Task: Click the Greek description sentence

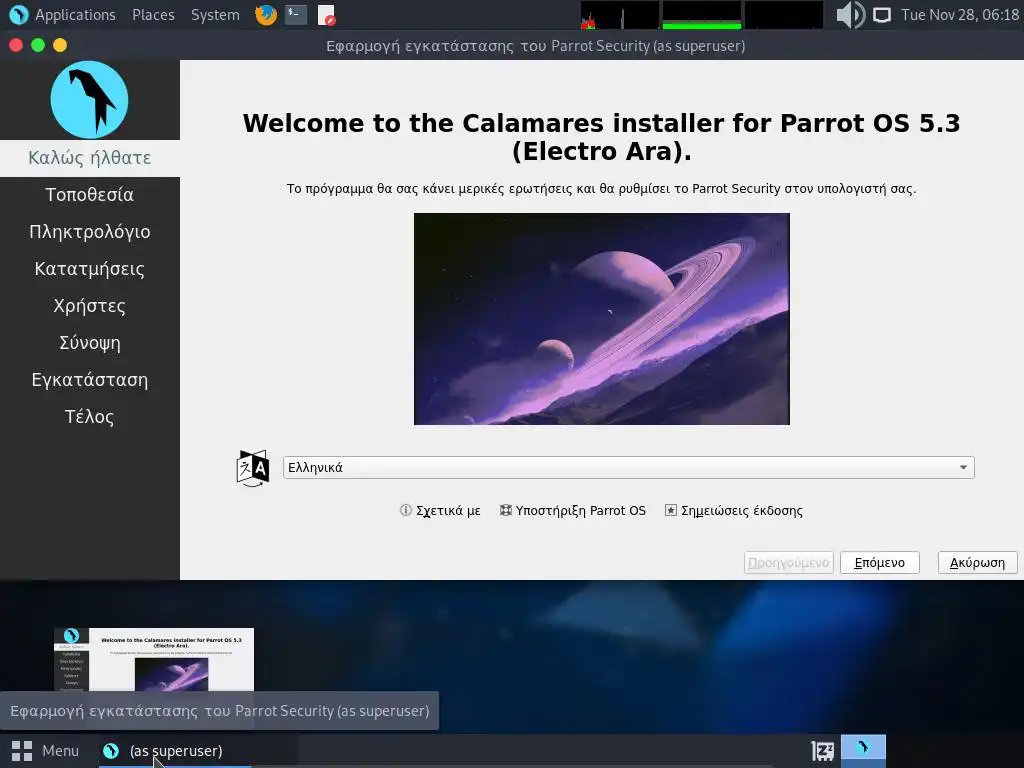Action: point(601,189)
